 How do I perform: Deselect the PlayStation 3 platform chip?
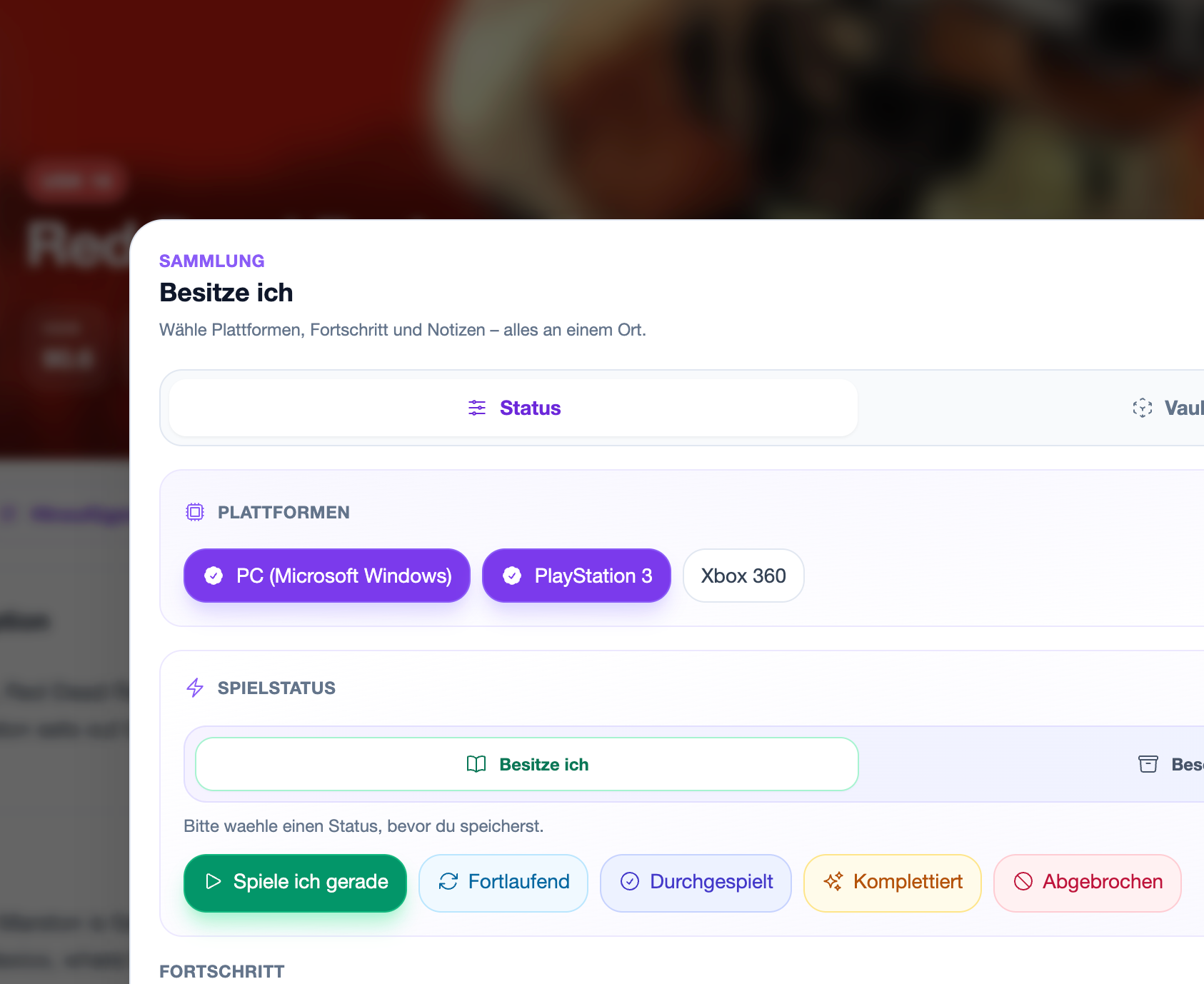click(576, 576)
